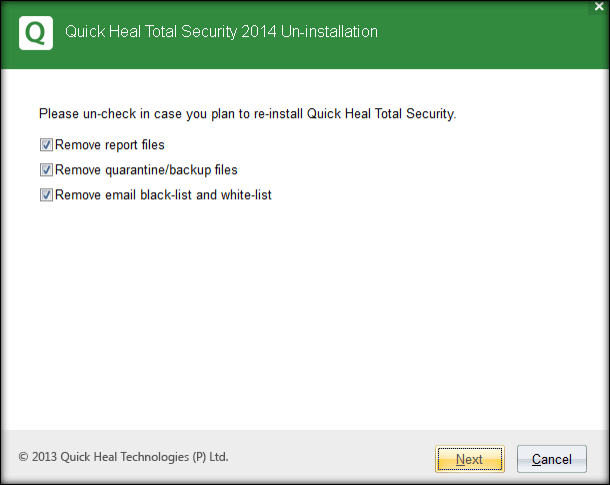Toggle the Remove quarantine/backup files checkbox
Image resolution: width=610 pixels, height=485 pixels.
(x=46, y=170)
